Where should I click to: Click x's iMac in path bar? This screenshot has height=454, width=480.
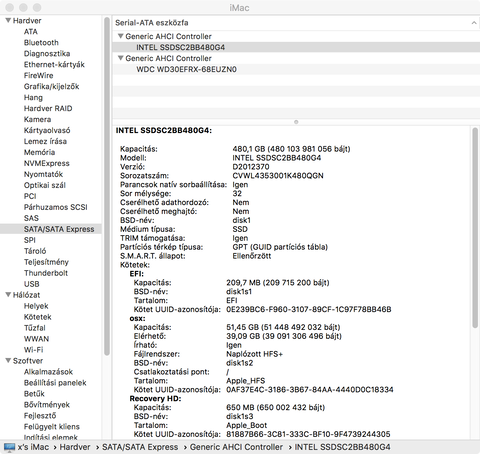point(33,447)
